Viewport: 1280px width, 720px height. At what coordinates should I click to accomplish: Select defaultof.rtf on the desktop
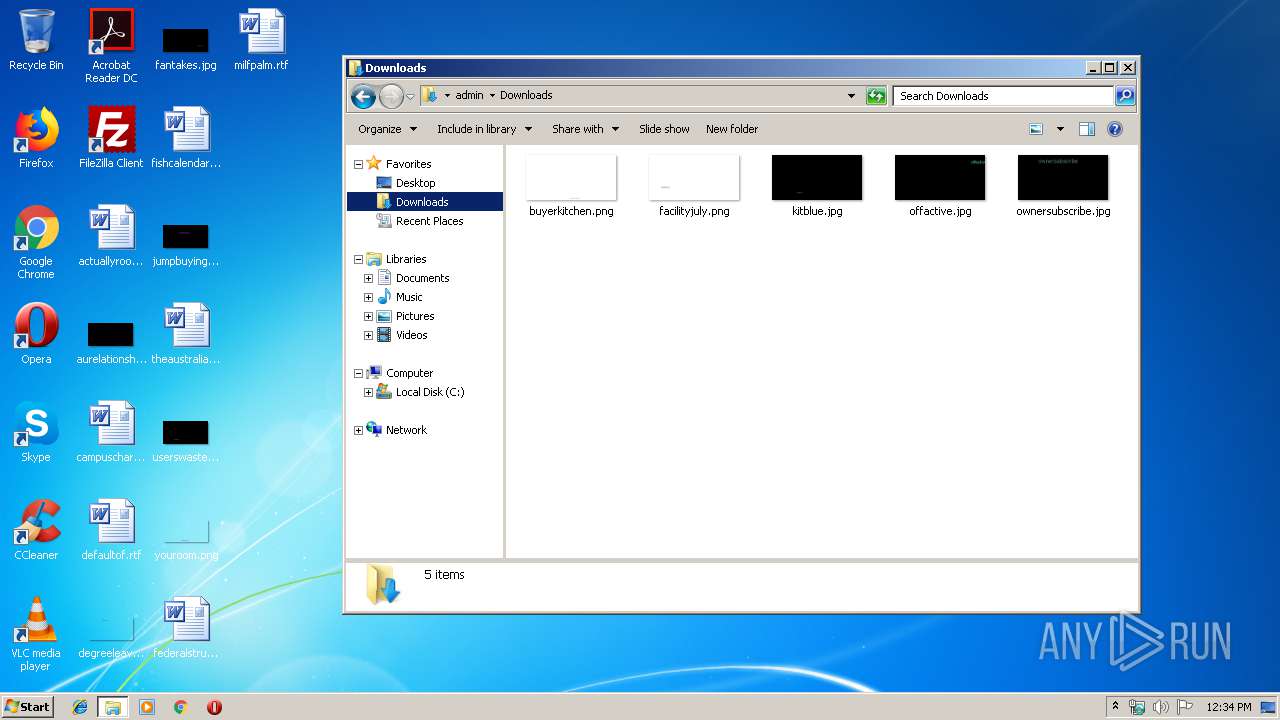pos(111,530)
